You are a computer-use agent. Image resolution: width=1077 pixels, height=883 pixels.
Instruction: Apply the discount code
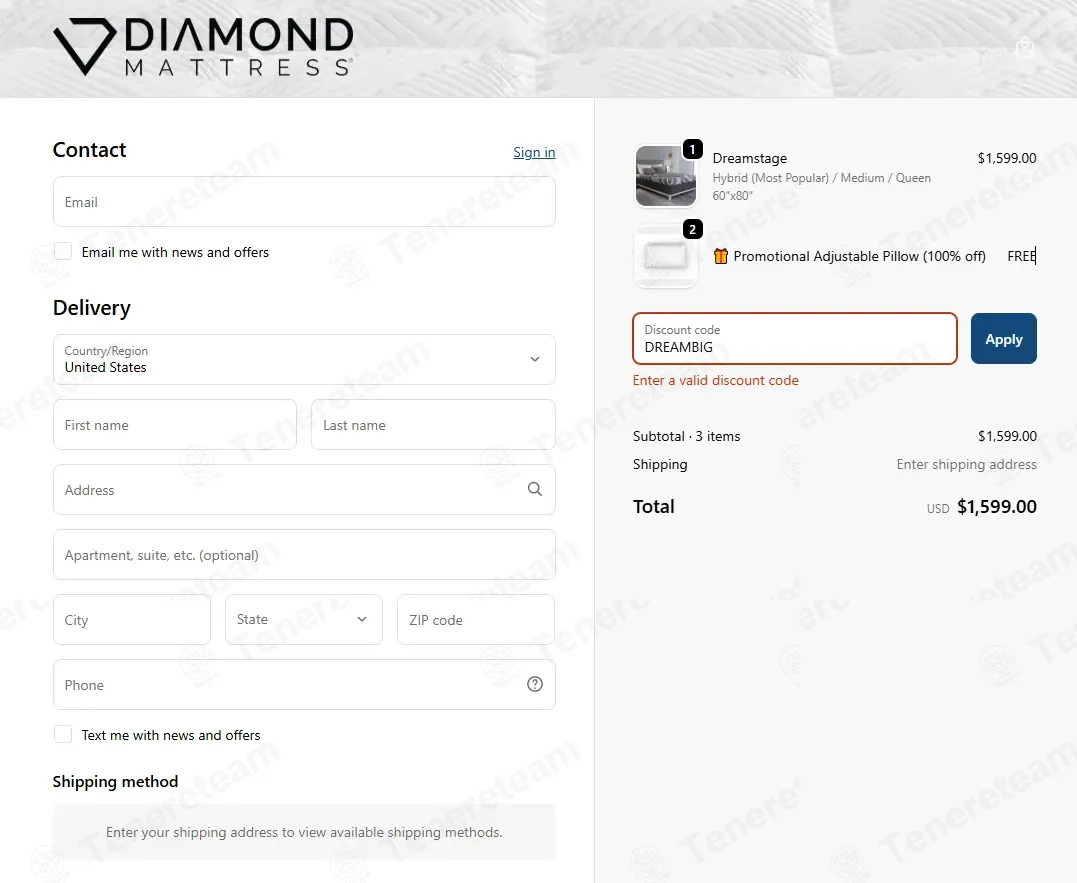1004,339
